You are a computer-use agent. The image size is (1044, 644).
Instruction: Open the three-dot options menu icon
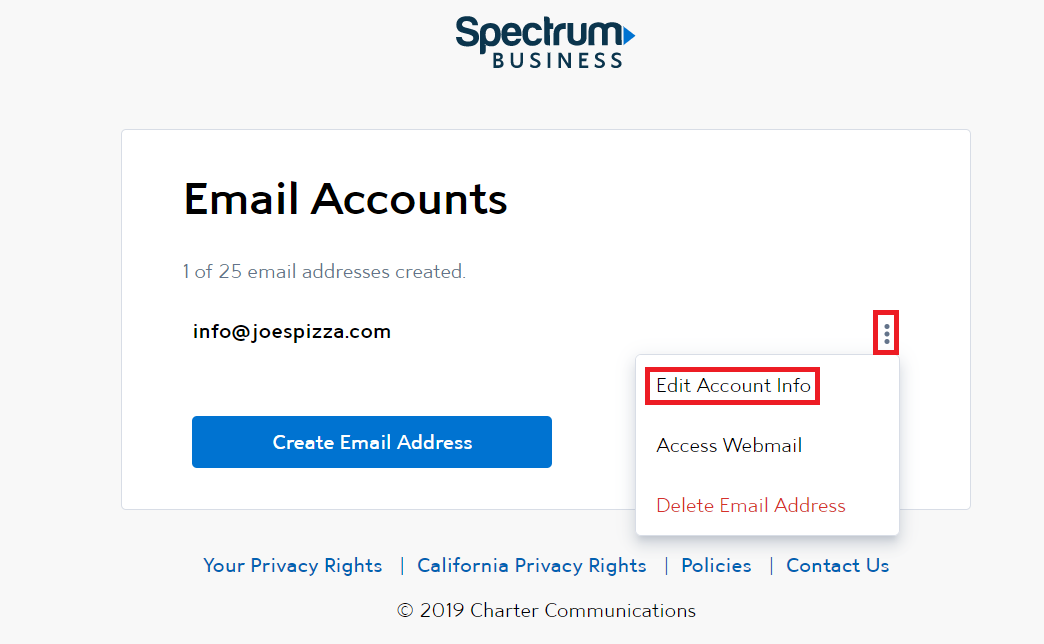point(886,334)
